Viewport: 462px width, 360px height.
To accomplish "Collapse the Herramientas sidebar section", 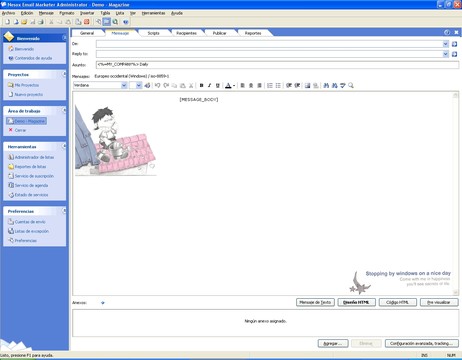I will 64,146.
